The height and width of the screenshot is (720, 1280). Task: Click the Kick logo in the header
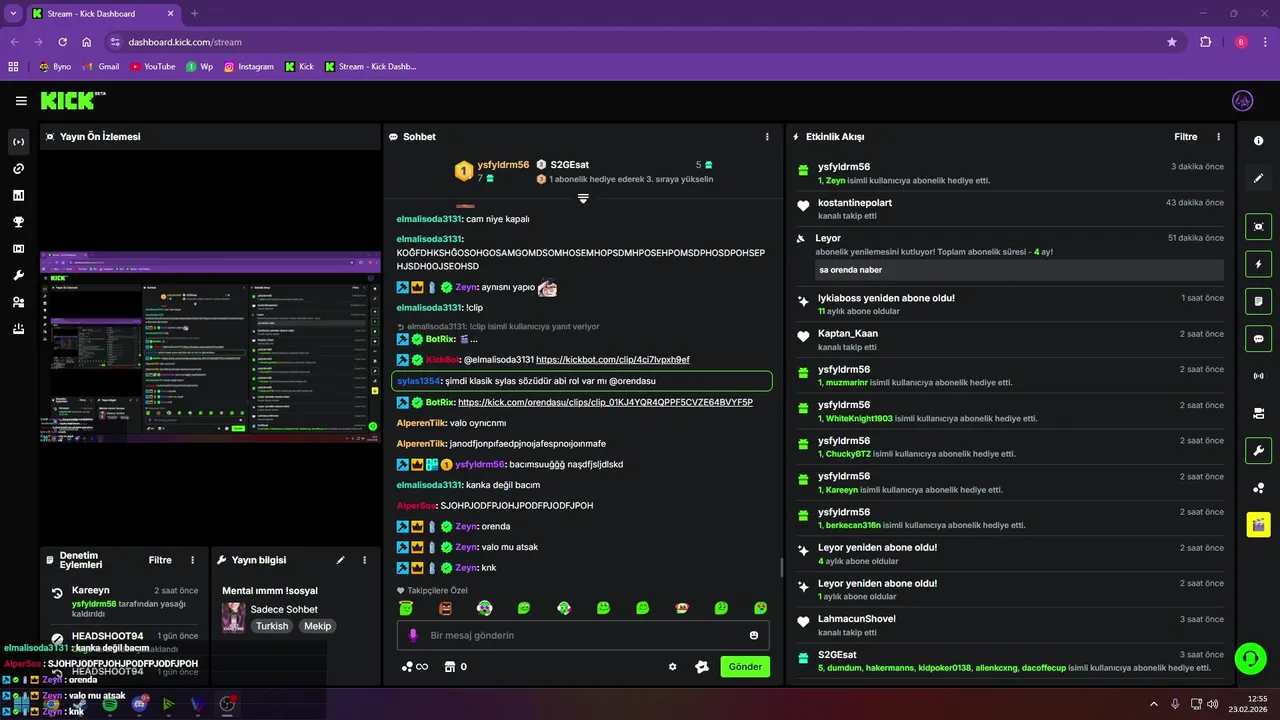pyautogui.click(x=72, y=100)
